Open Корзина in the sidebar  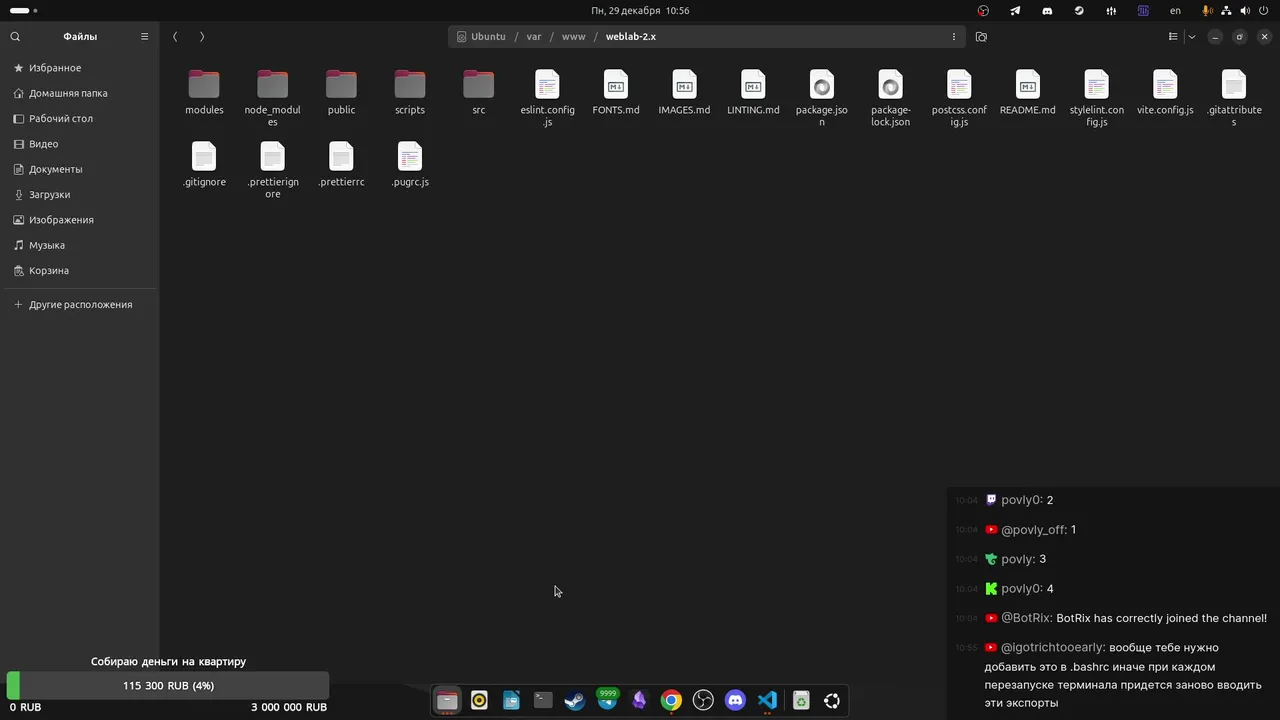tap(79, 270)
